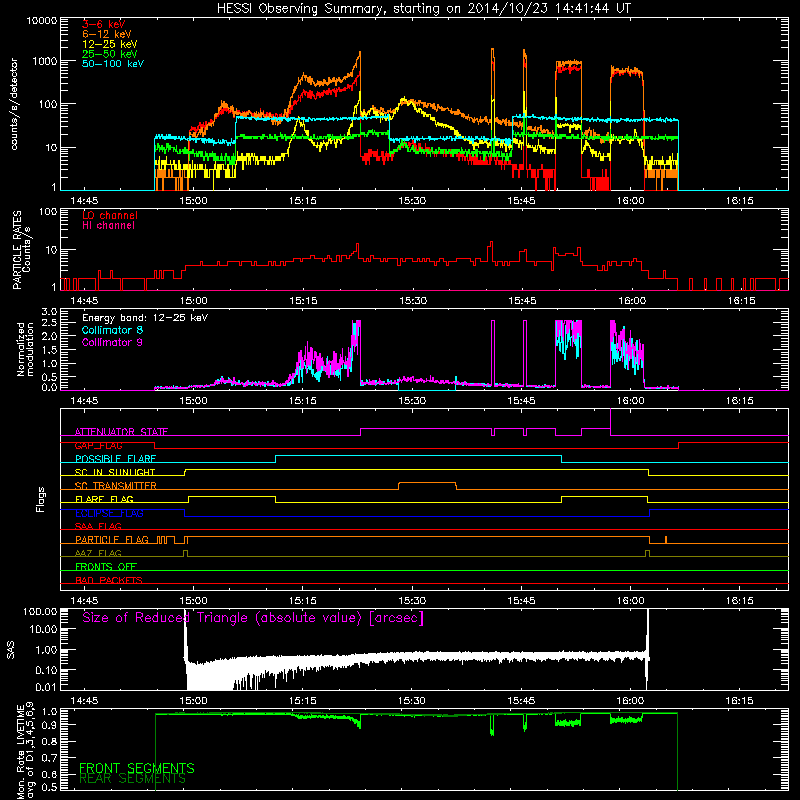Click the 10000 y-axis label on counts plot
800x800 pixels.
click(42, 21)
